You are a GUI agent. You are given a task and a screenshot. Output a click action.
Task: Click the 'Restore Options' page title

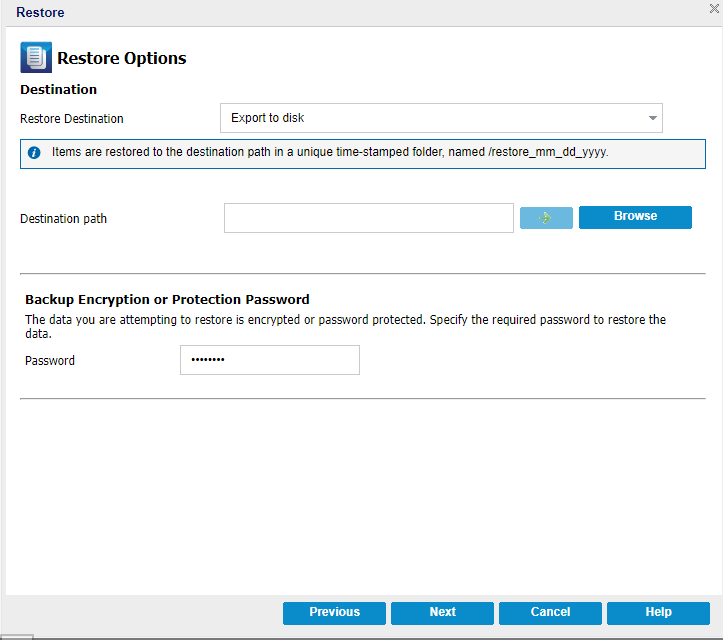point(122,58)
